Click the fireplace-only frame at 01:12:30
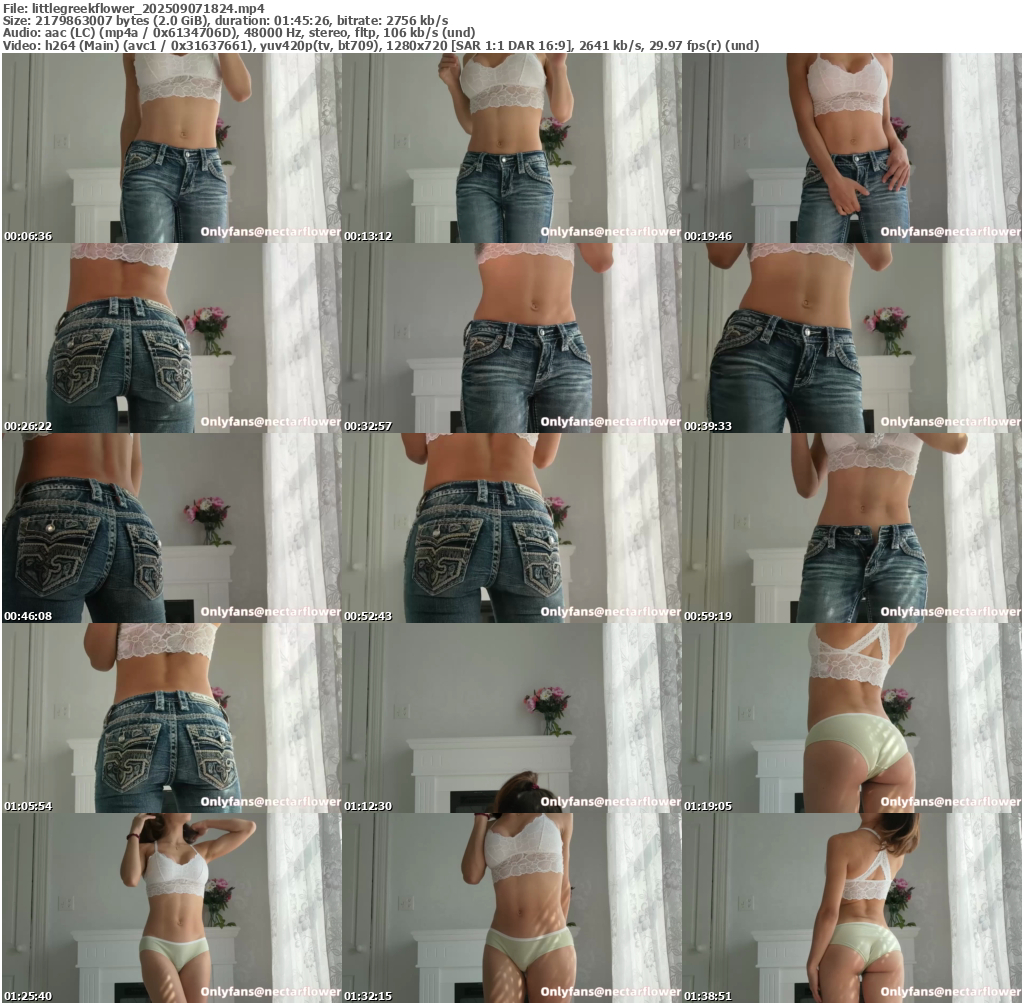Viewport: 1024px width, 1003px height. [511, 718]
